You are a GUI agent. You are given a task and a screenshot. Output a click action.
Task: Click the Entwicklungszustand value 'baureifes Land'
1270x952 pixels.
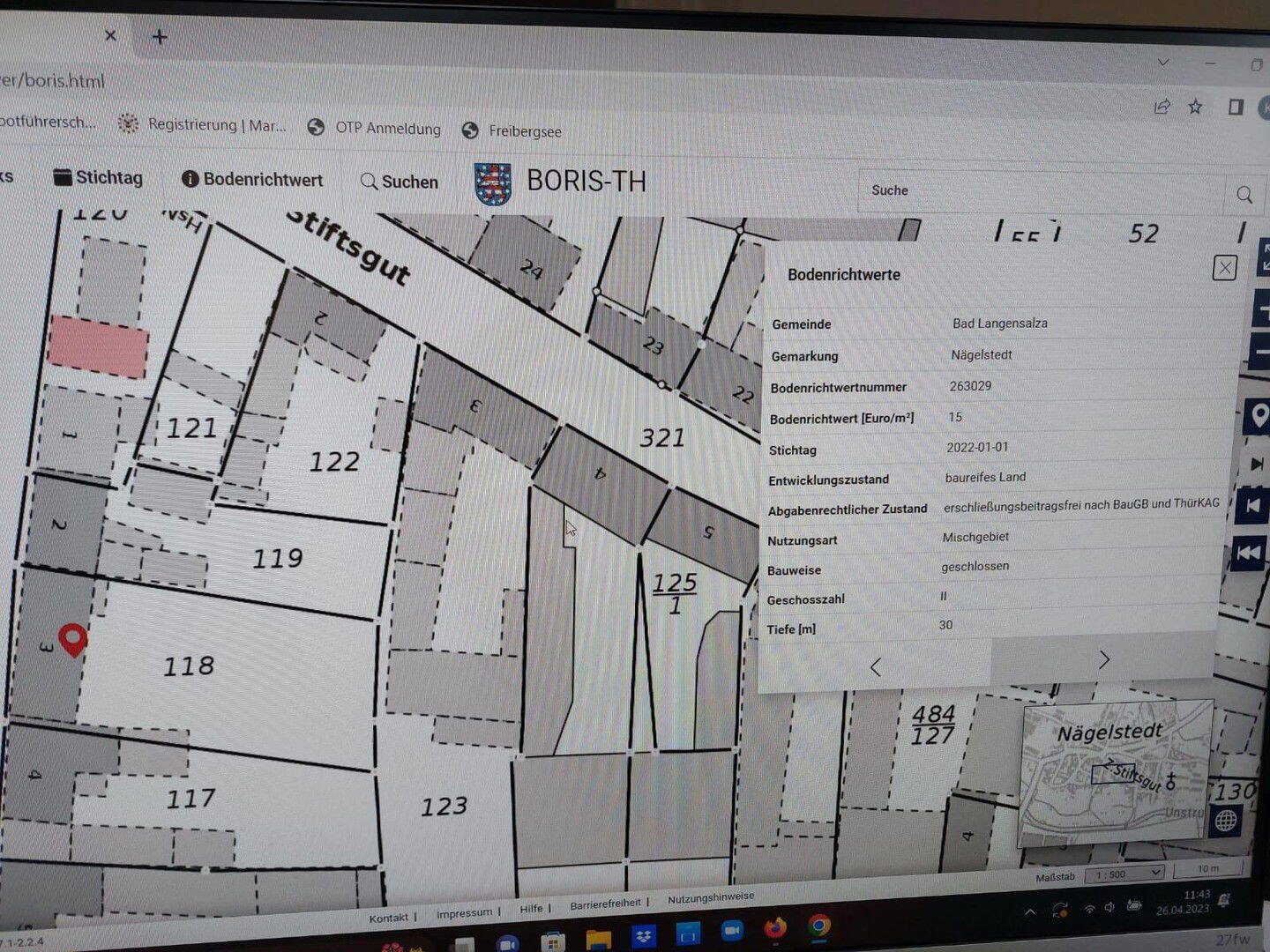[x=985, y=477]
